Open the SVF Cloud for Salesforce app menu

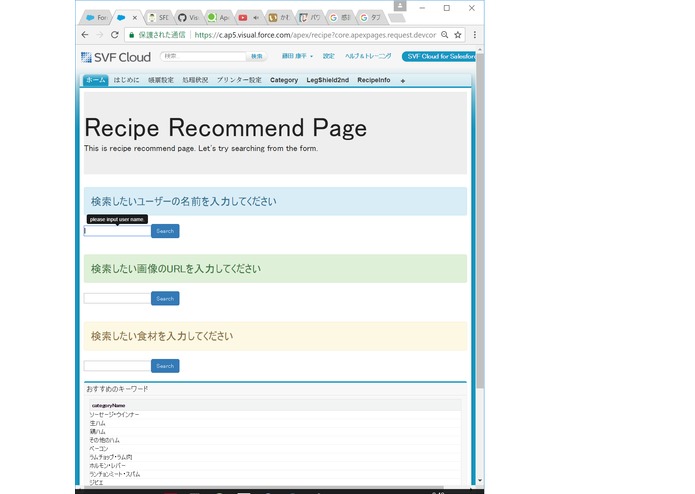(439, 56)
